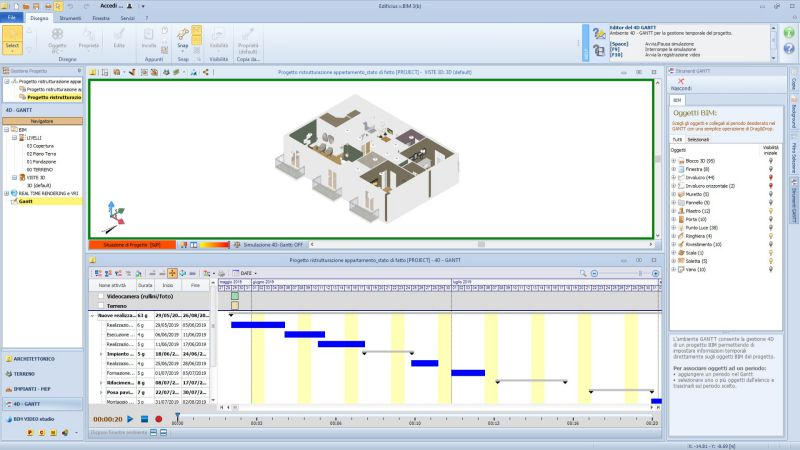Click the first icon in 3D view toolbar
Screen dimensions: 800x450
pos(93,72)
